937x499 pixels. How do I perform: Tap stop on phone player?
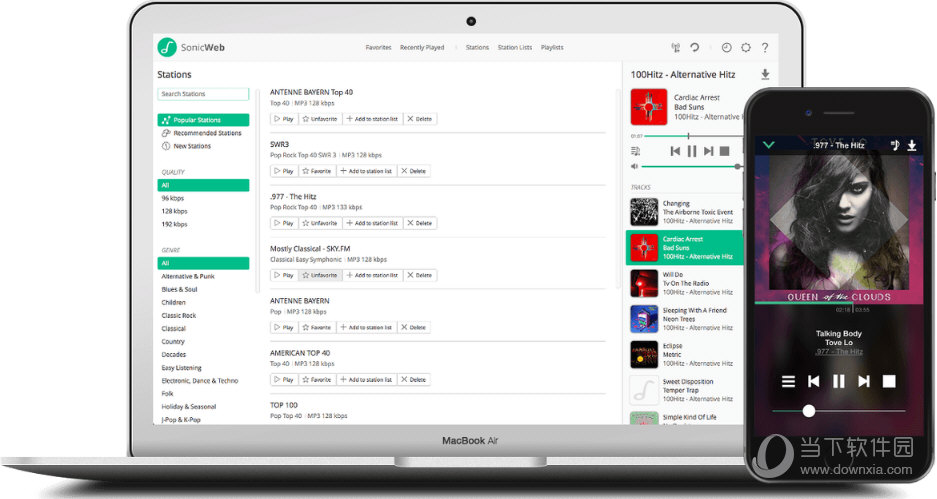[889, 381]
